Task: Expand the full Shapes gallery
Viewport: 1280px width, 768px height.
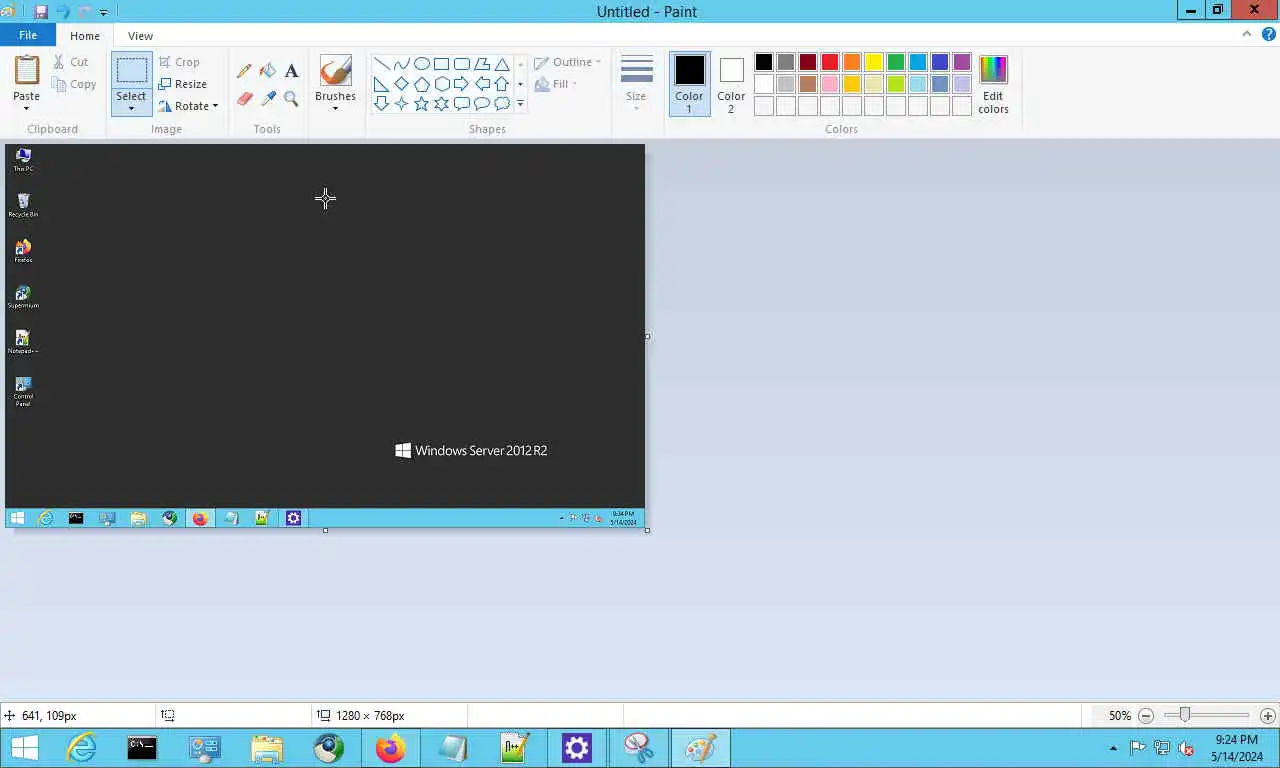Action: [520, 104]
